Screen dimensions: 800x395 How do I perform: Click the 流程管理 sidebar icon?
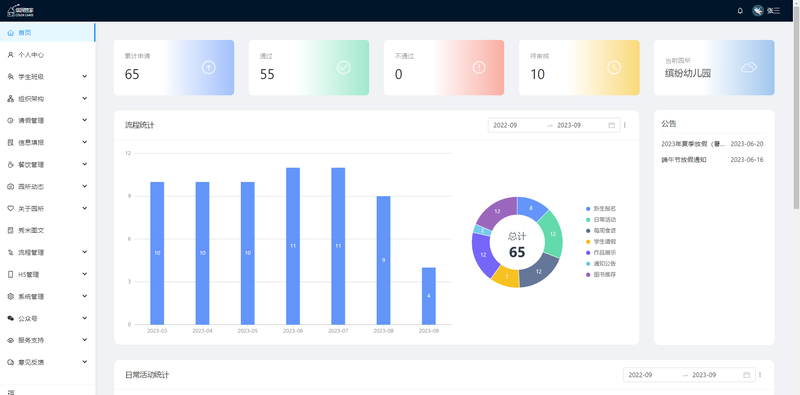click(11, 252)
